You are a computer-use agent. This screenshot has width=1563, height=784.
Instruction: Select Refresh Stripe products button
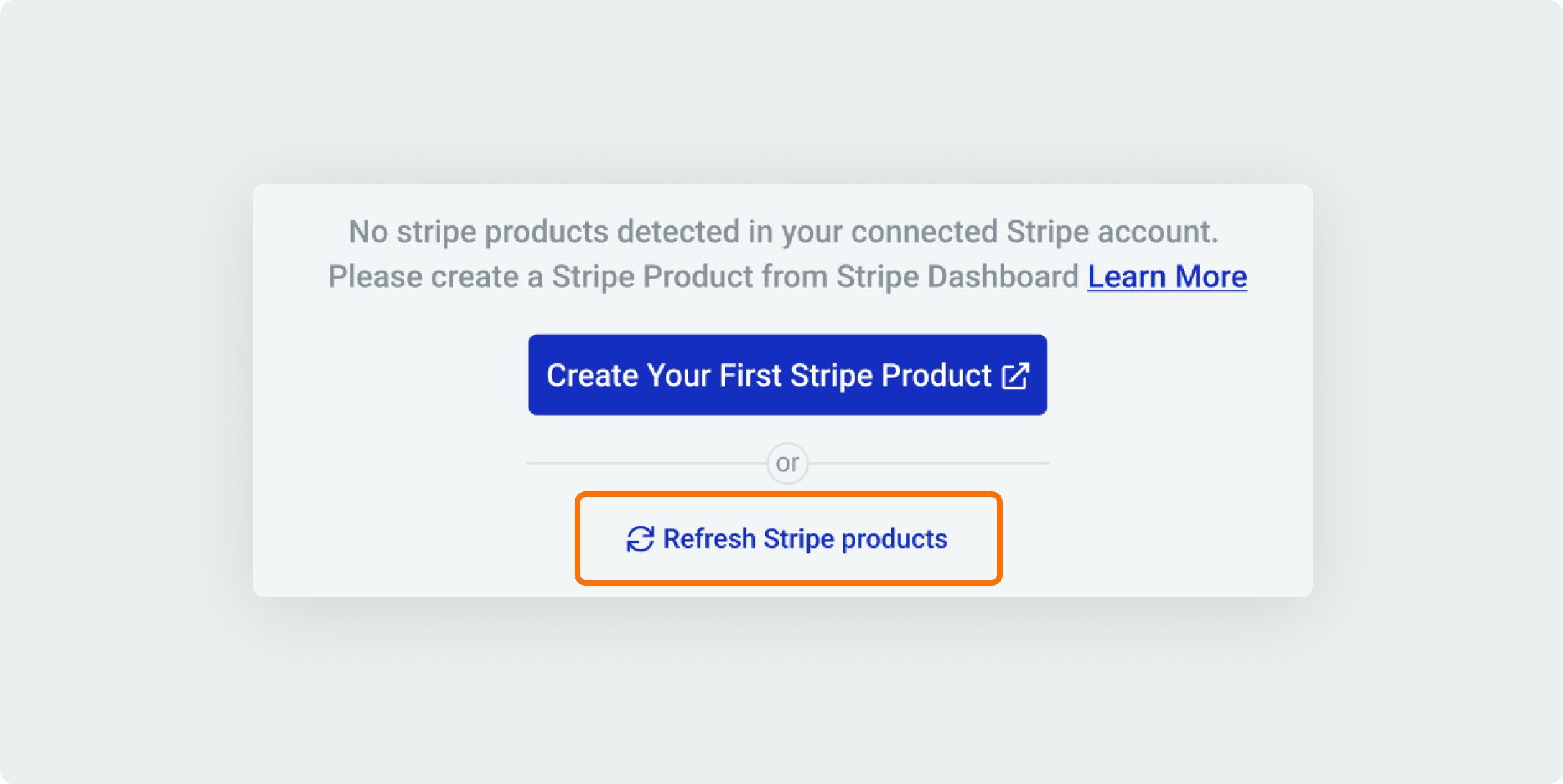click(788, 538)
